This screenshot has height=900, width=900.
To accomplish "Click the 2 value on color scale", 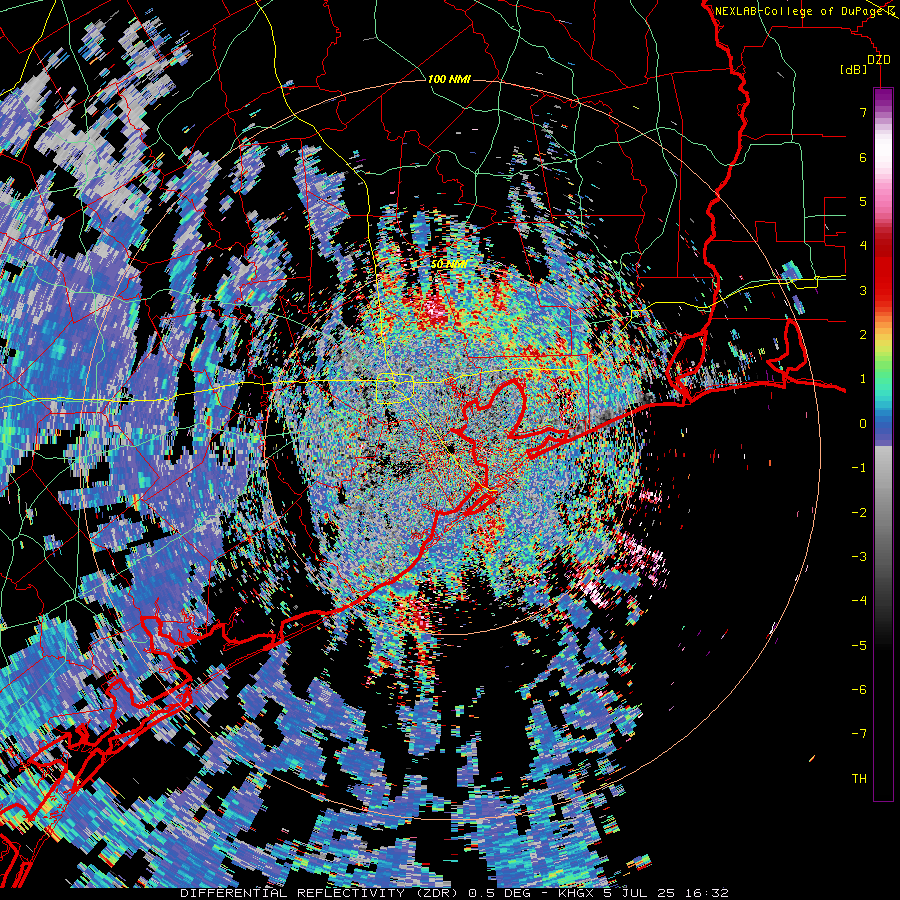I will [x=863, y=335].
